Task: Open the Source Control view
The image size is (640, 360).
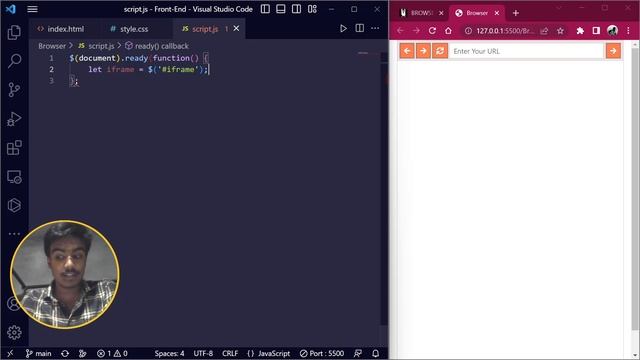Action: (x=14, y=89)
